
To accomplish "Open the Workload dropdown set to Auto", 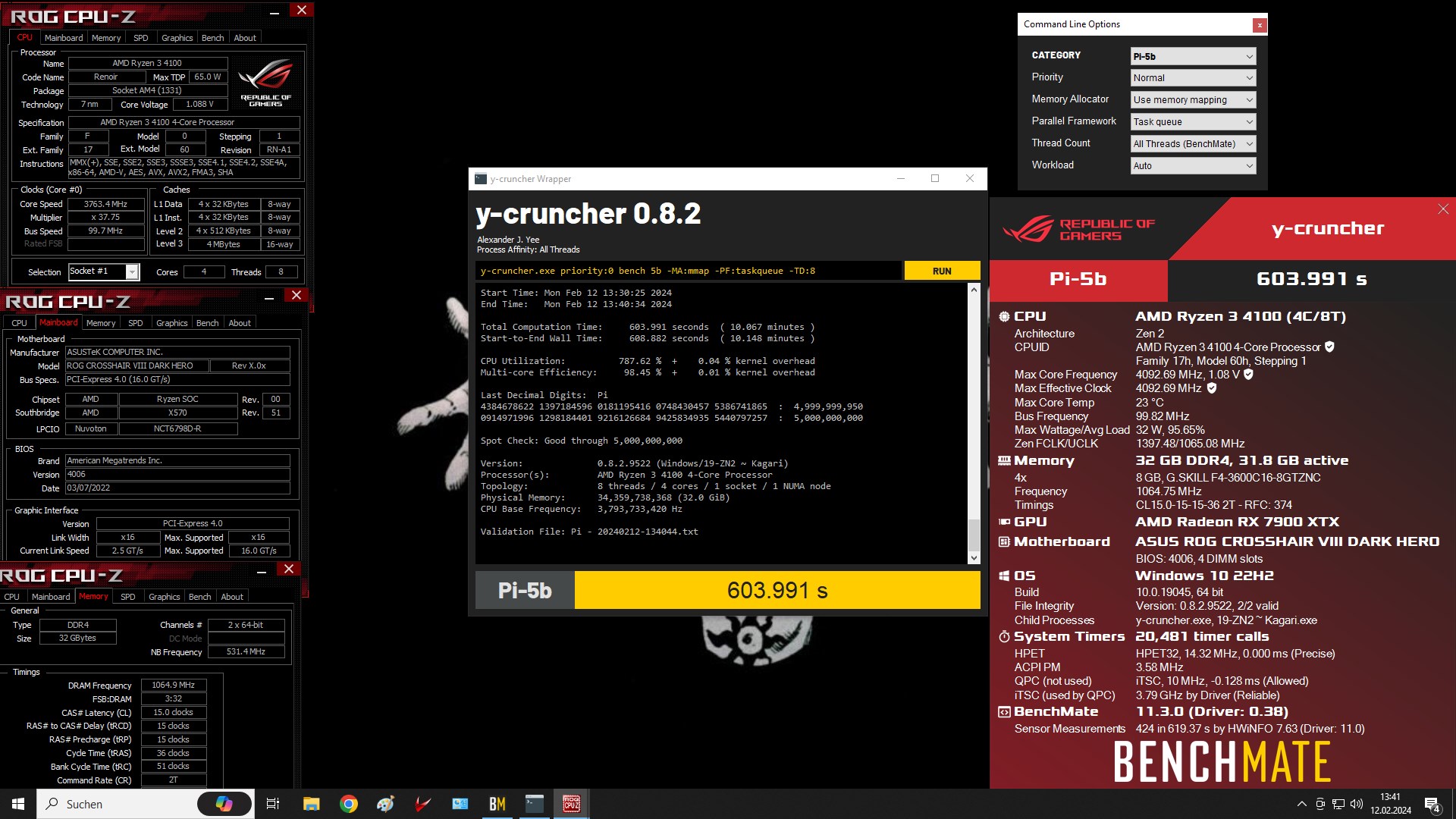I will click(1193, 165).
